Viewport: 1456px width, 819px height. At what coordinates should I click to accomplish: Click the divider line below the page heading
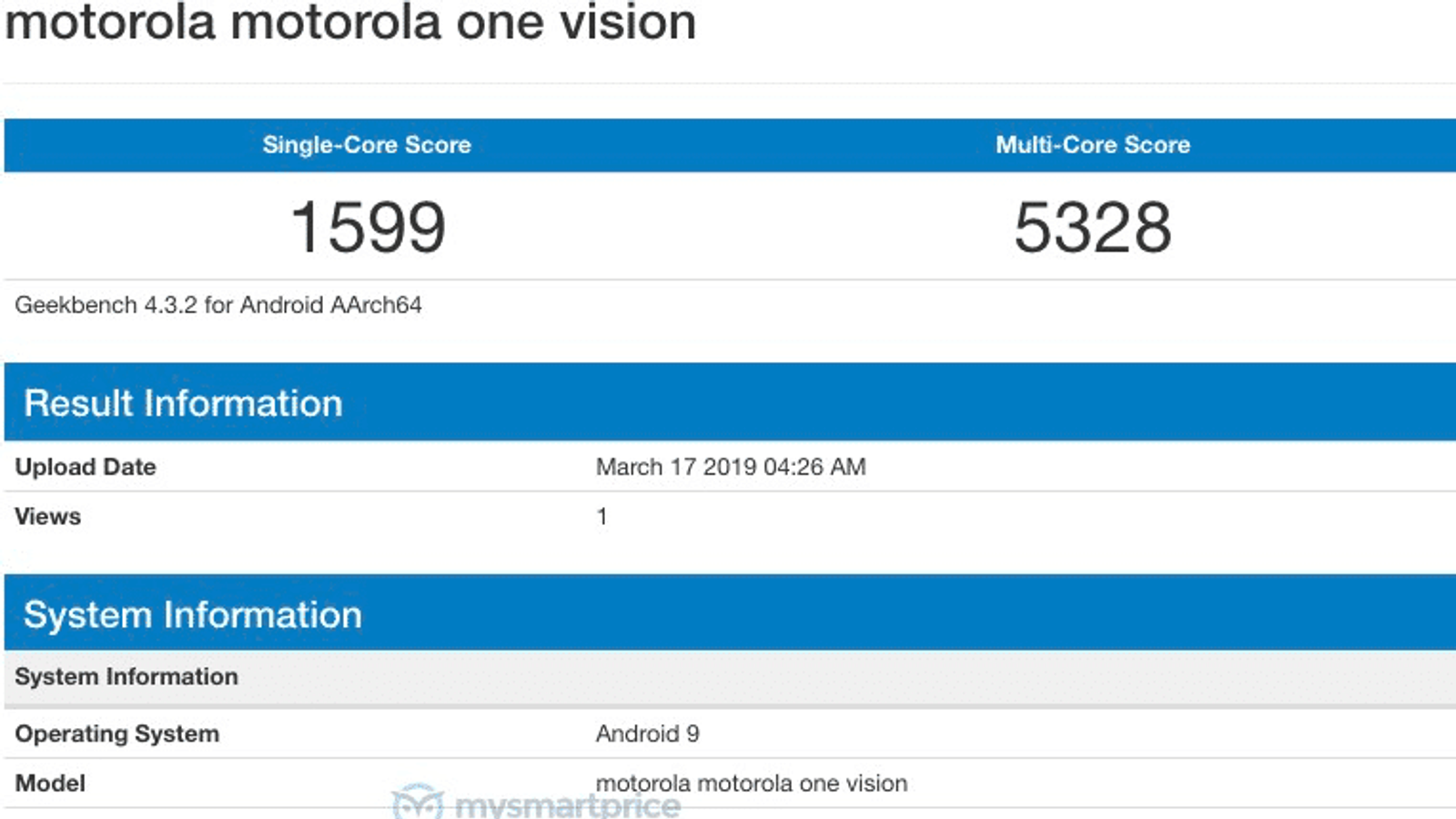728,84
